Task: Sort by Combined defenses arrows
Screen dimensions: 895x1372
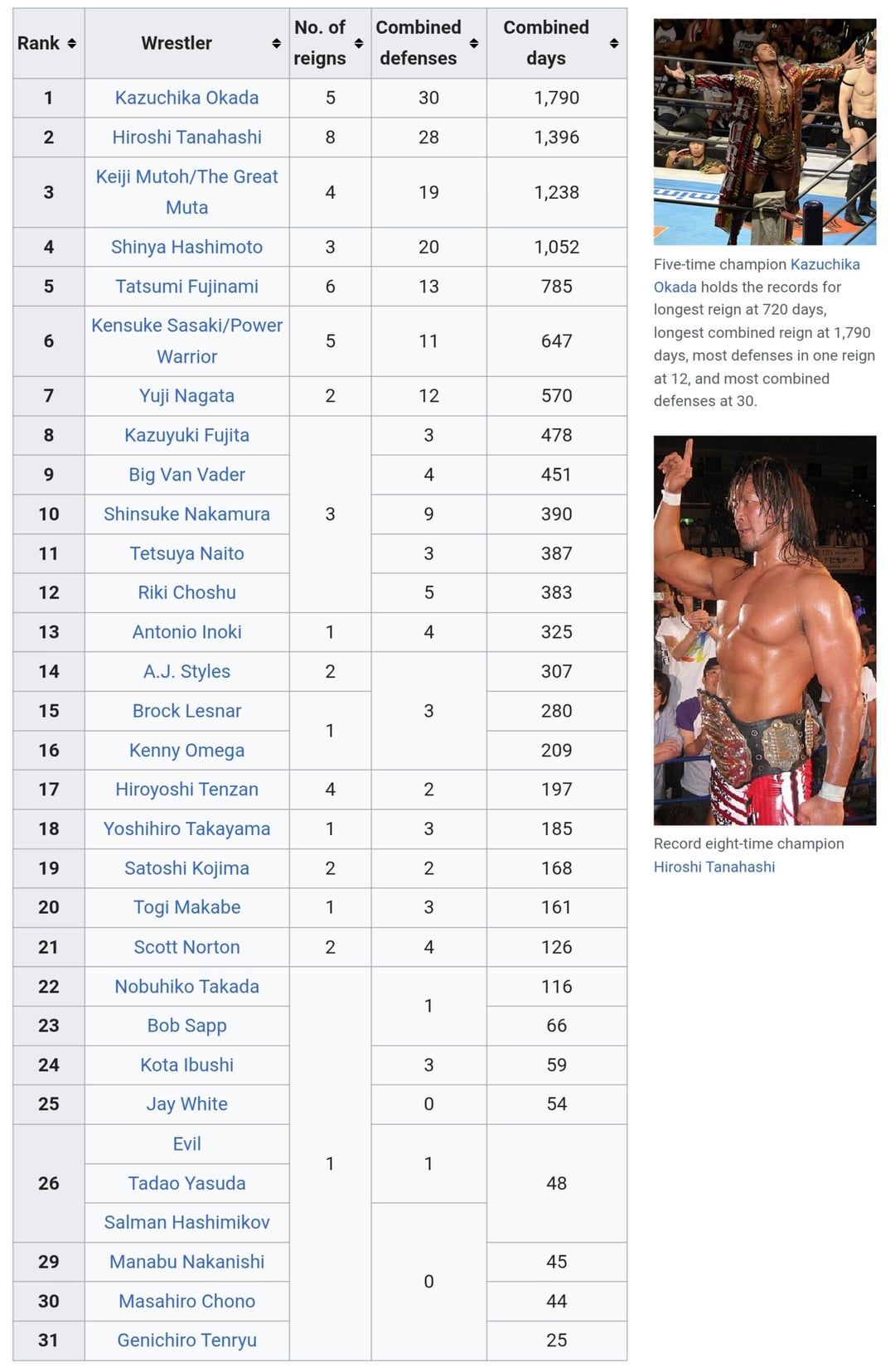Action: pos(474,43)
